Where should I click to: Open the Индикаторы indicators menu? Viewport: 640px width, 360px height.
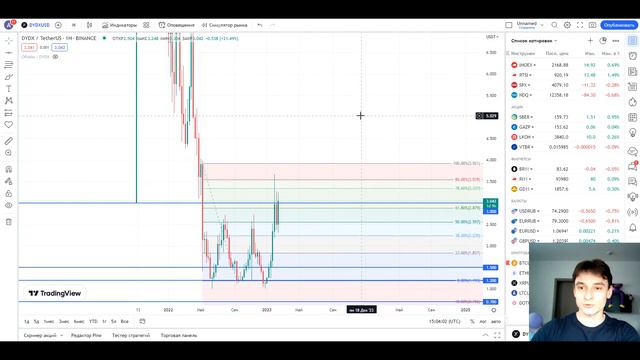tap(120, 25)
